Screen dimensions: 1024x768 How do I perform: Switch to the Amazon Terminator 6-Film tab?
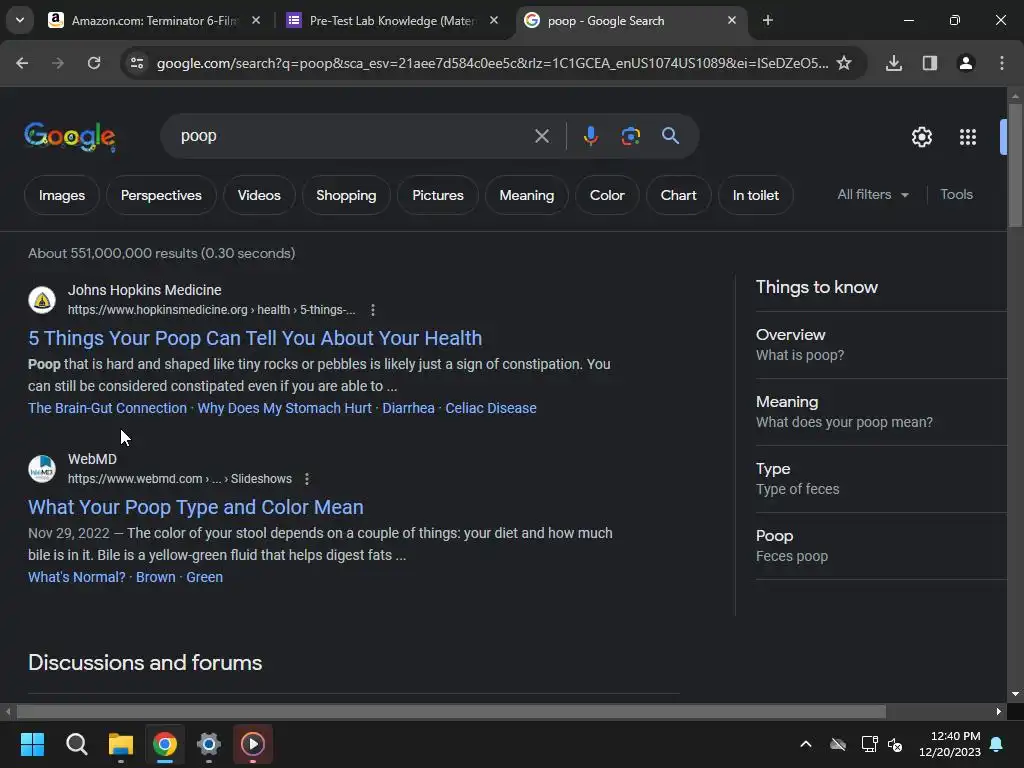tap(154, 21)
